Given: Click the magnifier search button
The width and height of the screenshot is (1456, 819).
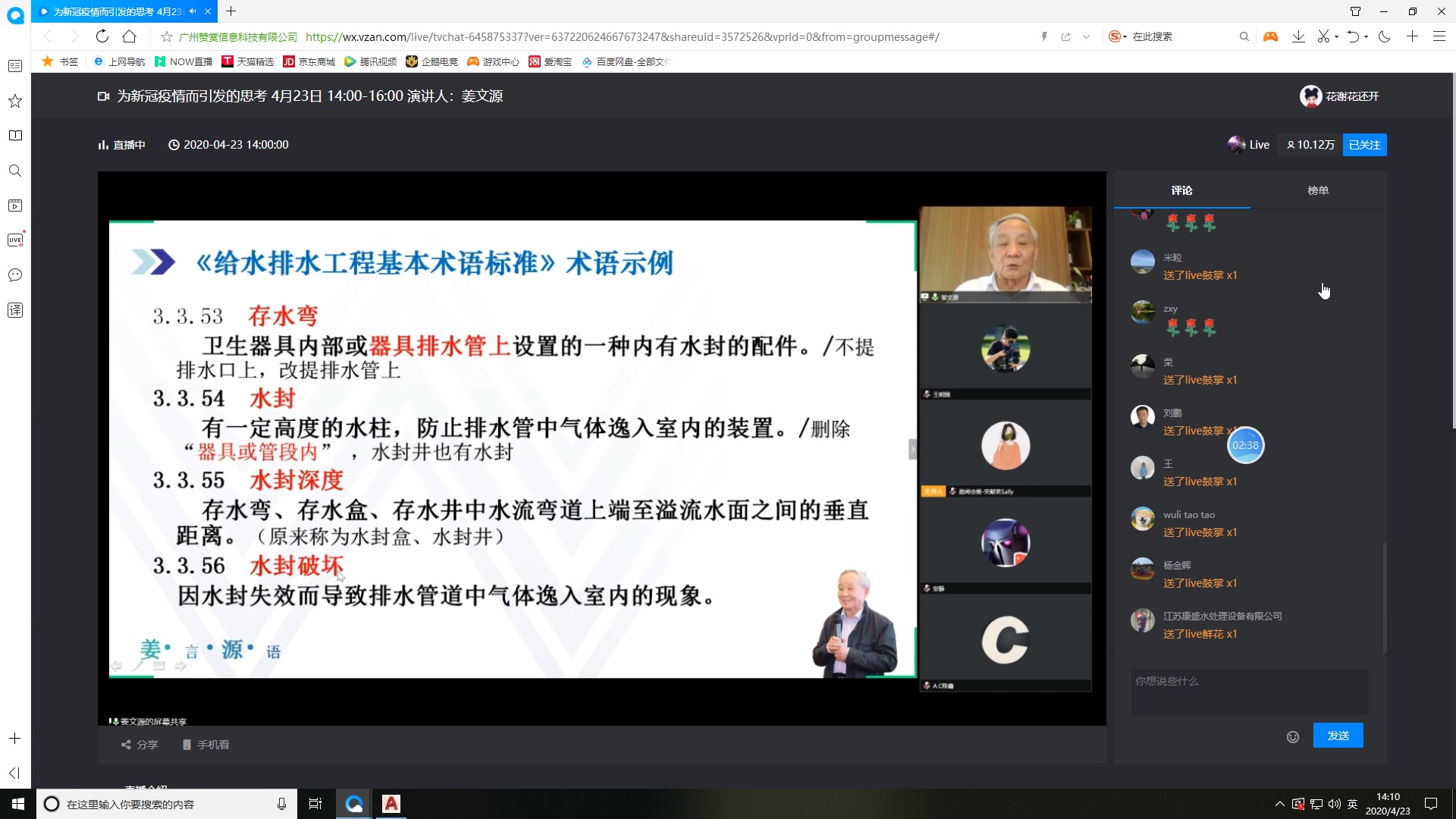Looking at the screenshot, I should coord(1244,36).
